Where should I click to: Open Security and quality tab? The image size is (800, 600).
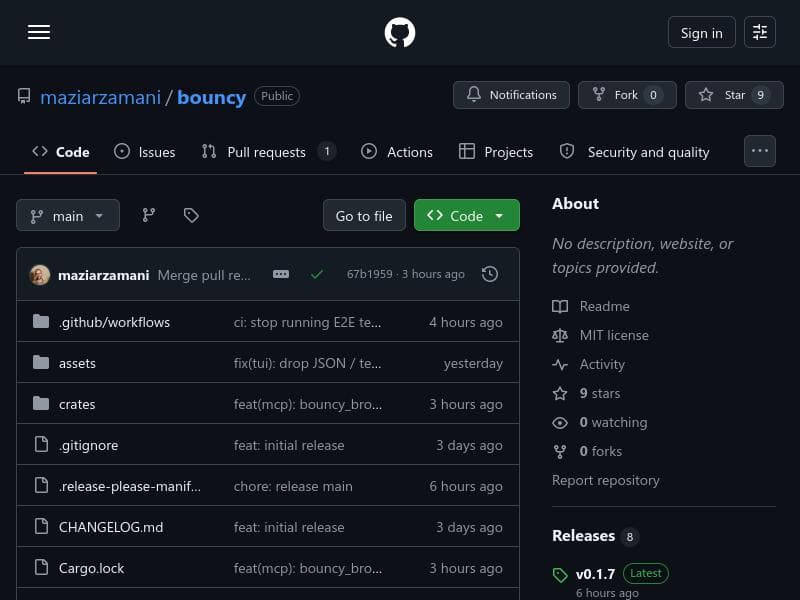pos(634,152)
